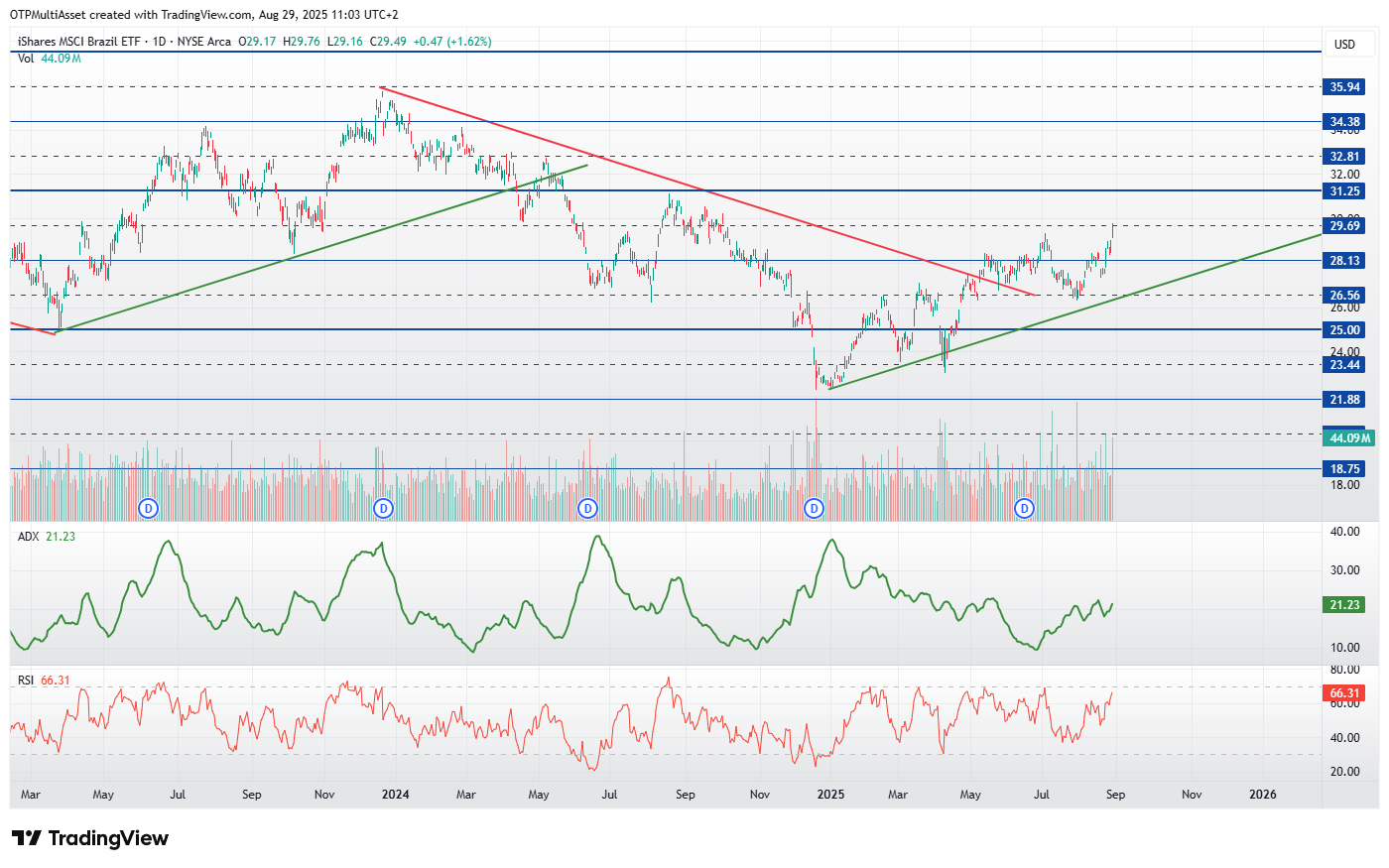This screenshot has width=1389, height=868.
Task: Click the open price O29.17 value
Action: 257,42
